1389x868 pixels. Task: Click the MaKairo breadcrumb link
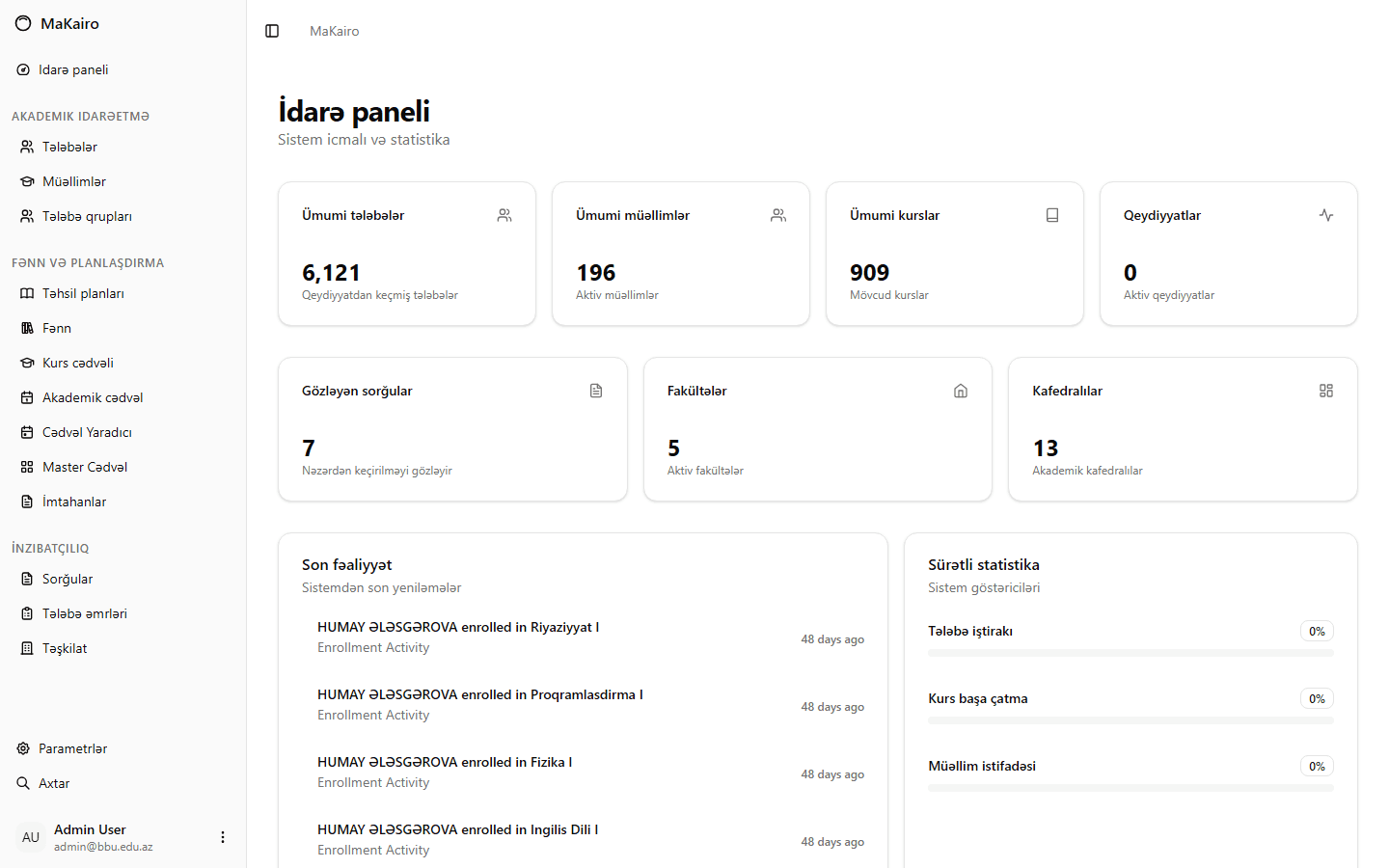(334, 31)
